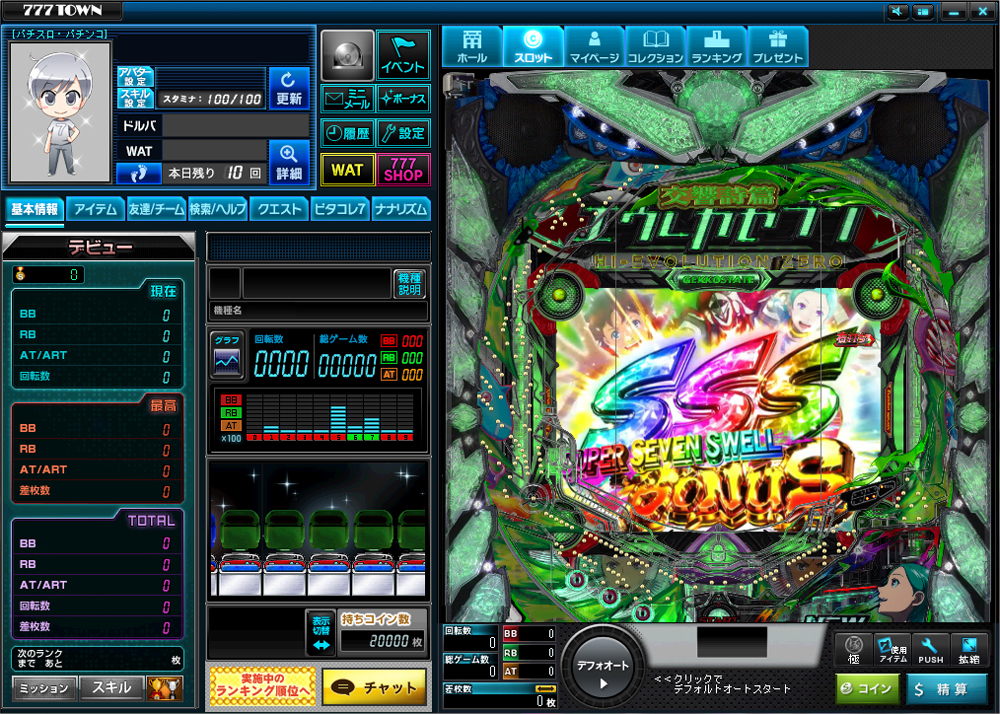
Task: Click the 実施中のランキング順位へ banner
Action: click(262, 687)
